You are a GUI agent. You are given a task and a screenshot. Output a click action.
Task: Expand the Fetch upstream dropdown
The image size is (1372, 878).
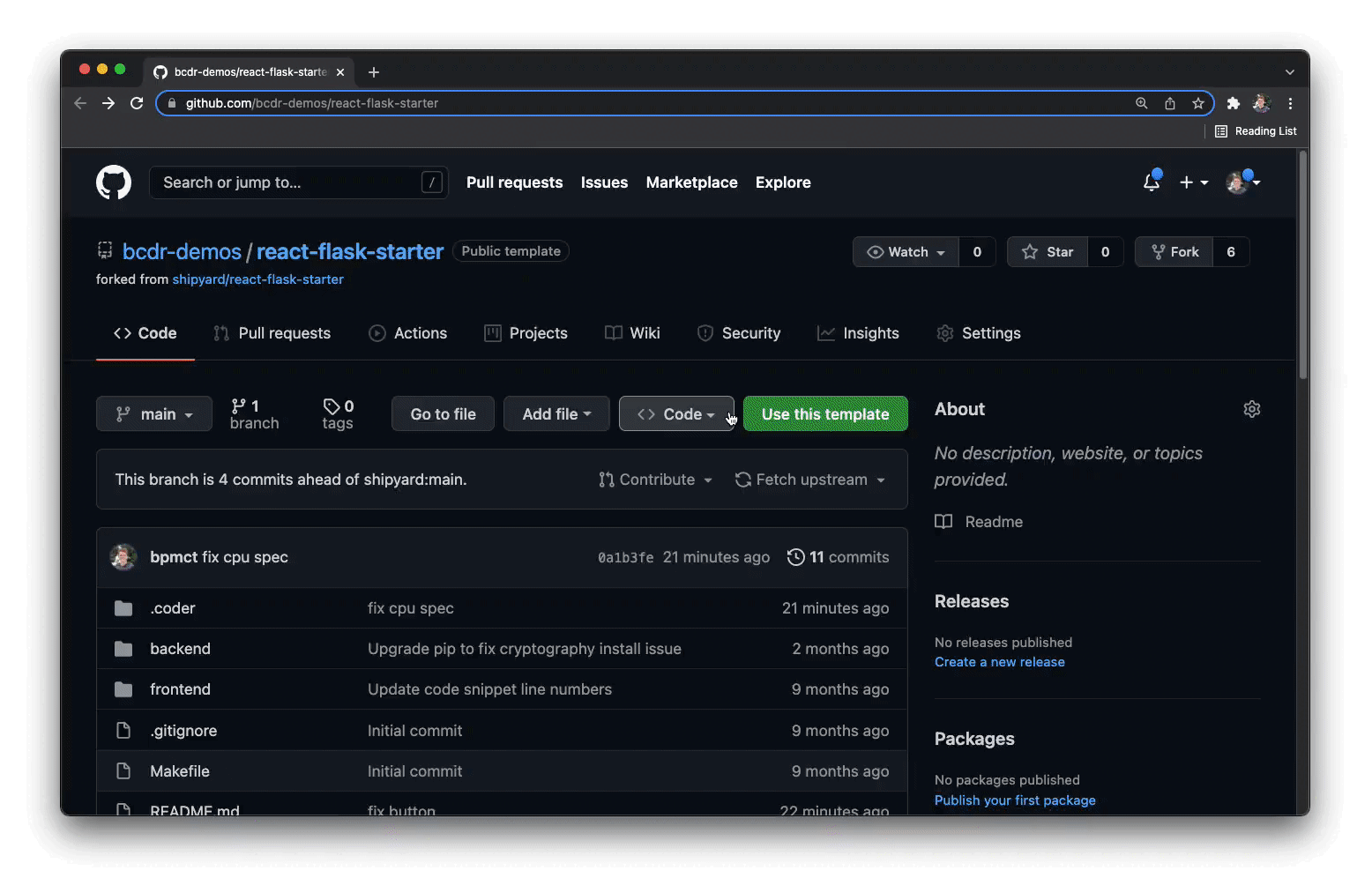pos(810,480)
